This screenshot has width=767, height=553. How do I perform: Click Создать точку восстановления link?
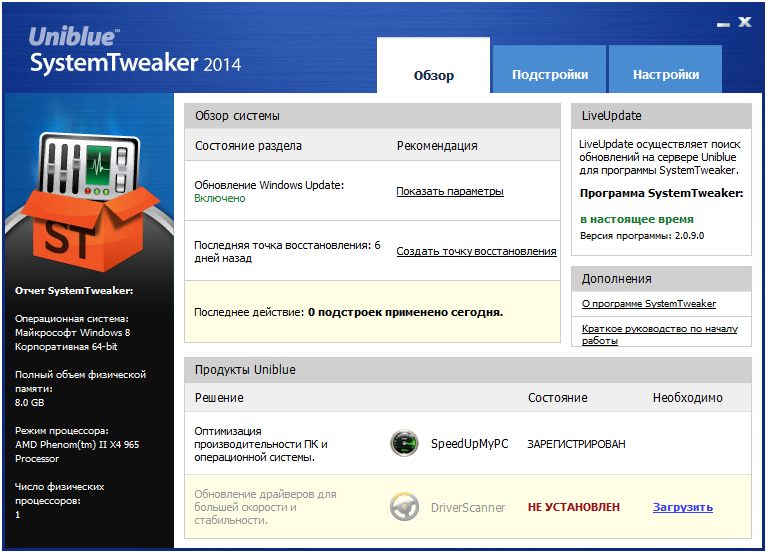tap(476, 251)
